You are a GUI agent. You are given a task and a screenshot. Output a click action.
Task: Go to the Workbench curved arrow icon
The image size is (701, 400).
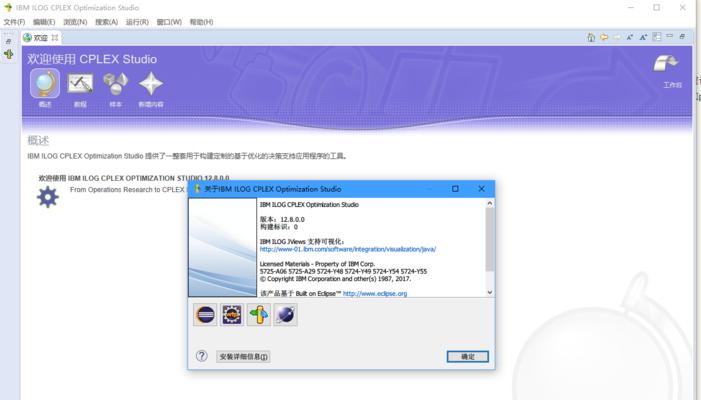665,63
